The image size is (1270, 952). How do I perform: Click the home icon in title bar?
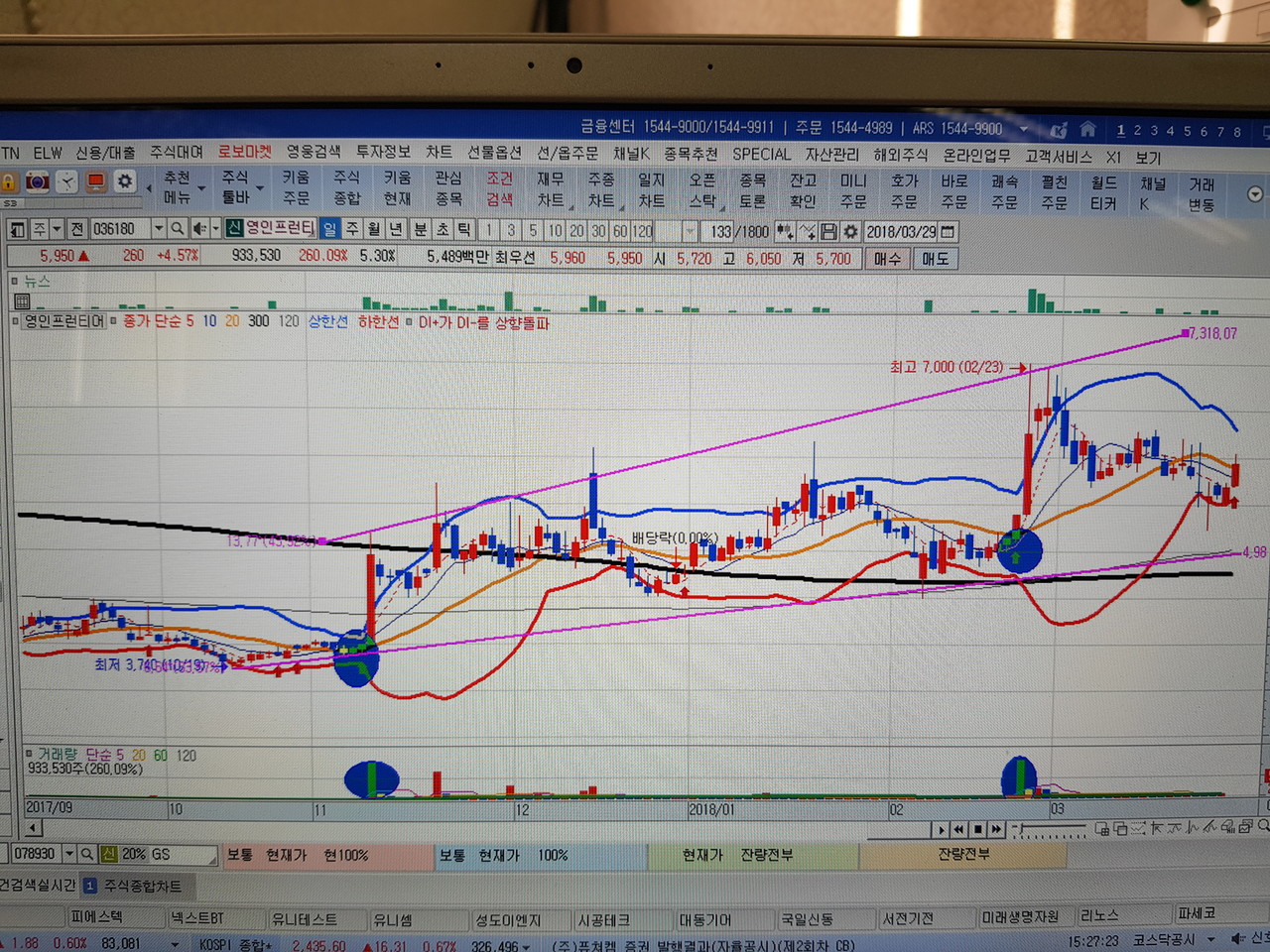pos(1087,130)
